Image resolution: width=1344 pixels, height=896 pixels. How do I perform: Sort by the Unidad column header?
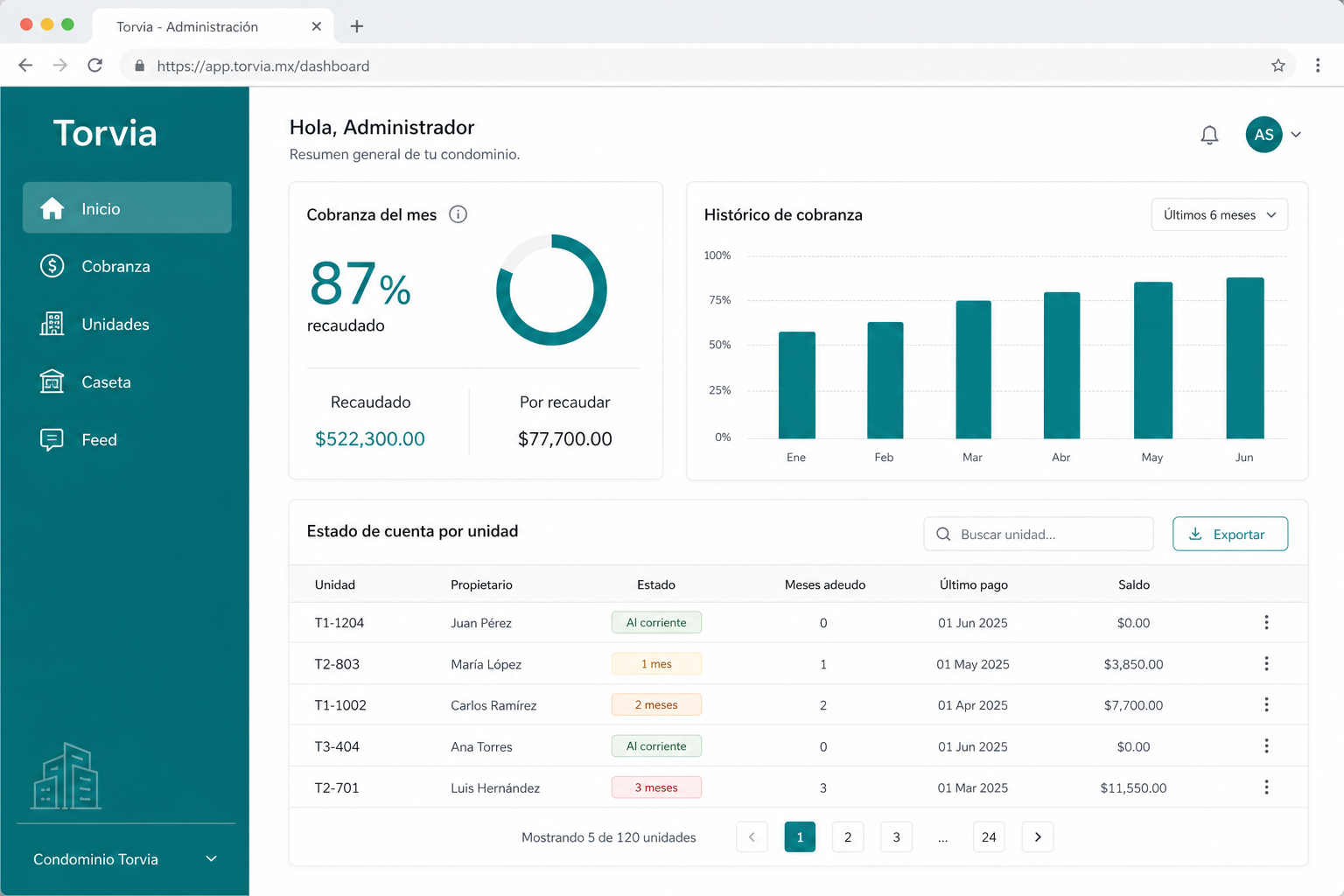[335, 584]
